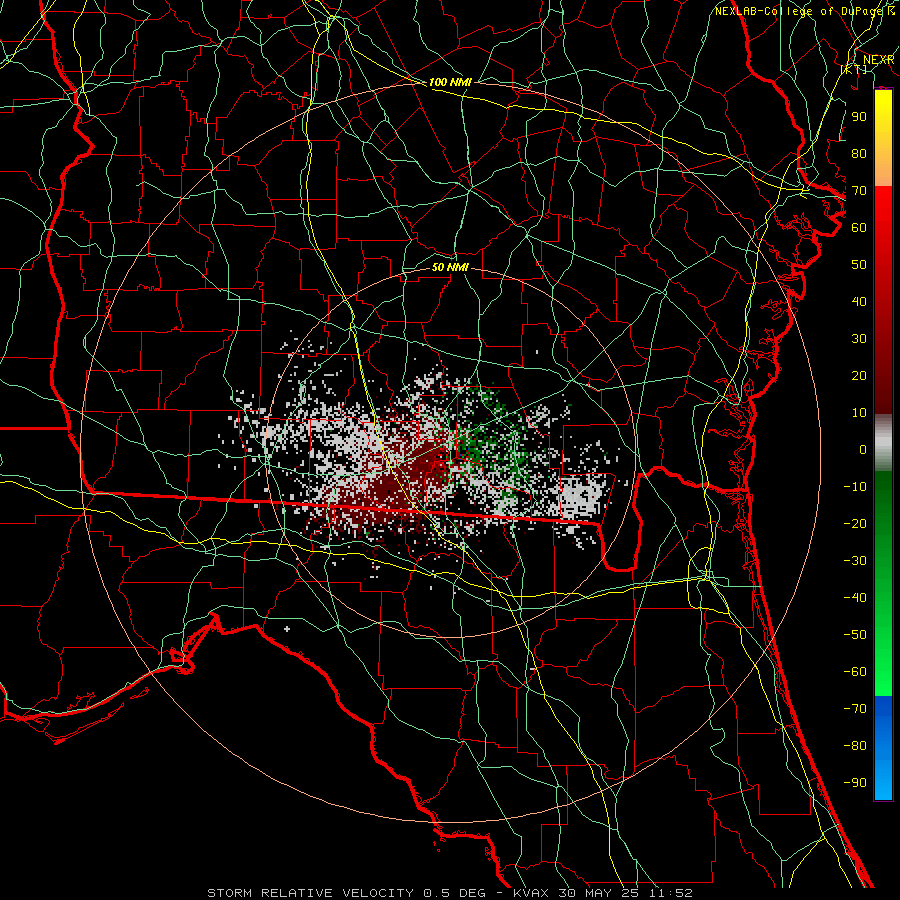Image resolution: width=900 pixels, height=900 pixels.
Task: Select the -60 value on velocity scale
Action: (855, 672)
